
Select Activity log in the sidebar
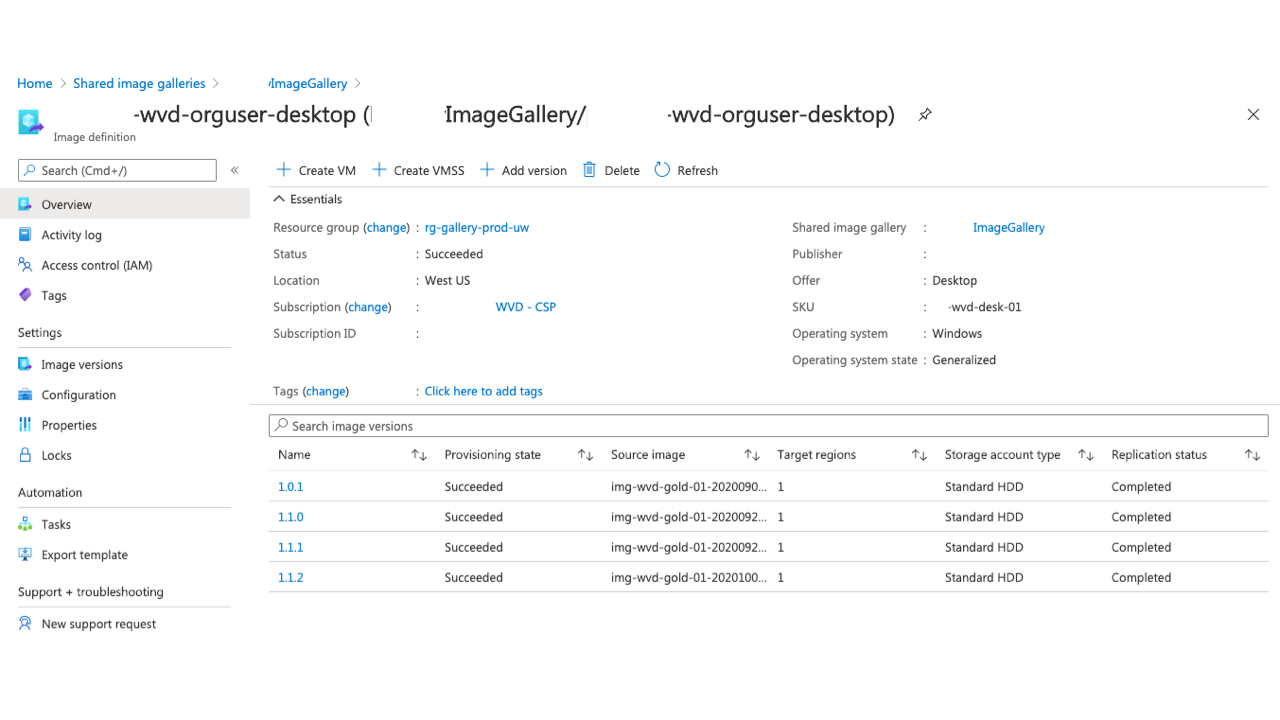tap(71, 235)
